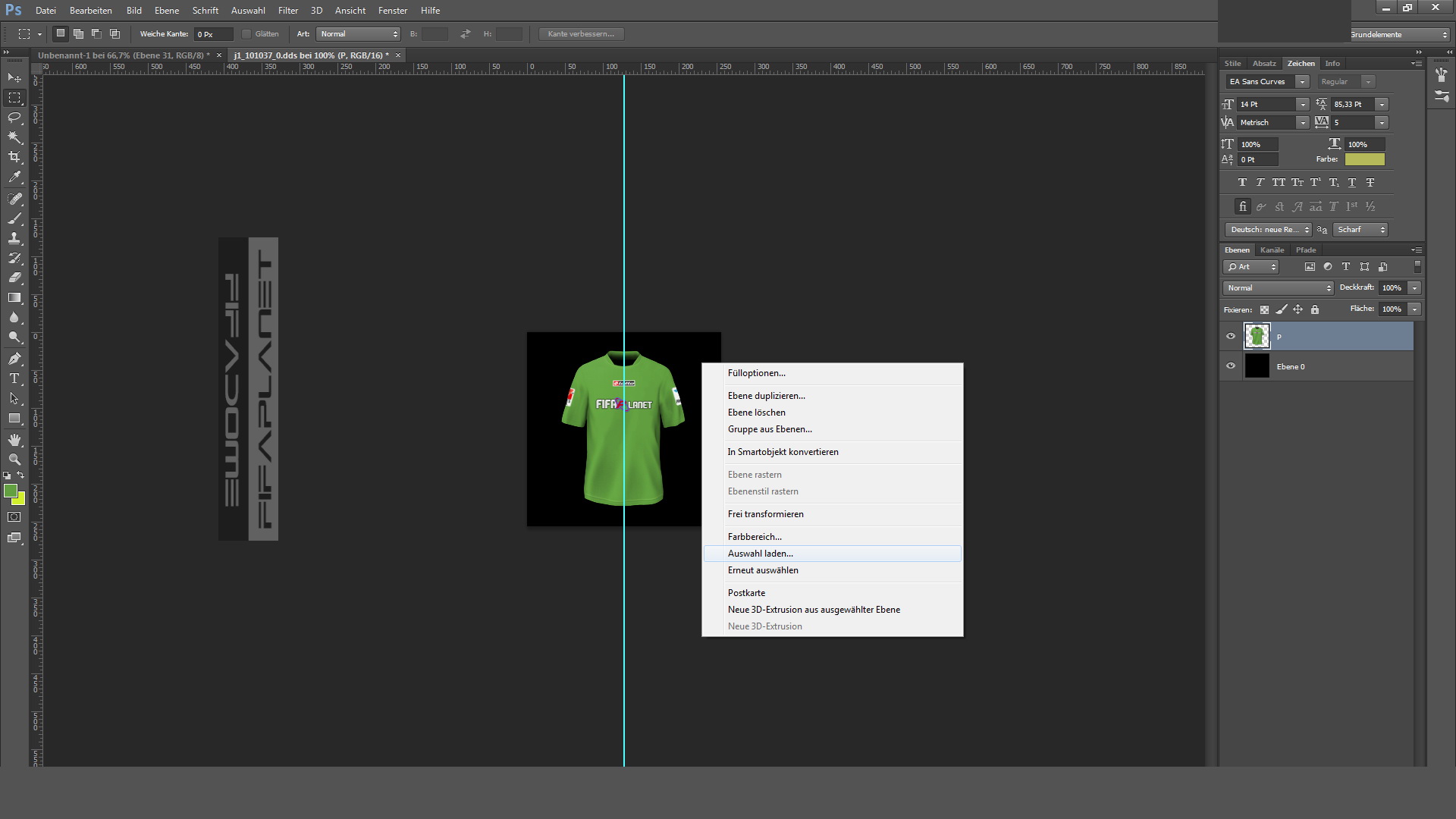The image size is (1456, 819).
Task: Select the Blur tool
Action: tap(14, 317)
